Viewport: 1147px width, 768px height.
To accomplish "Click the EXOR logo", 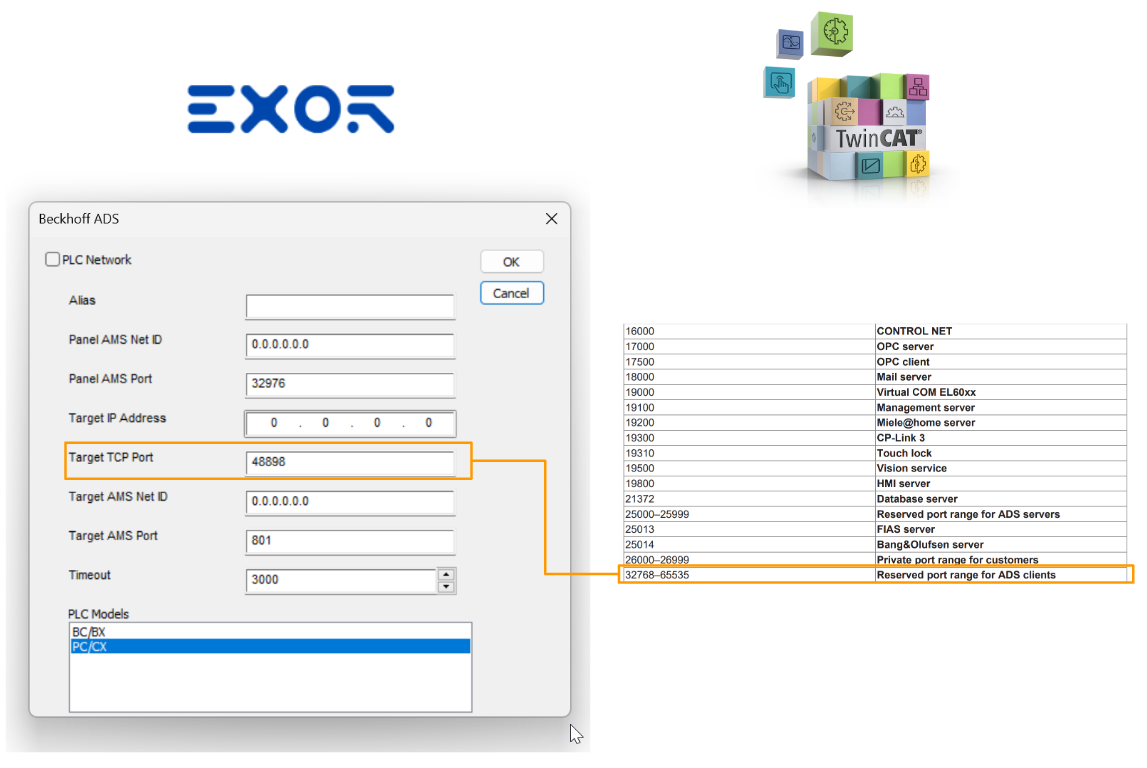I will pos(291,108).
